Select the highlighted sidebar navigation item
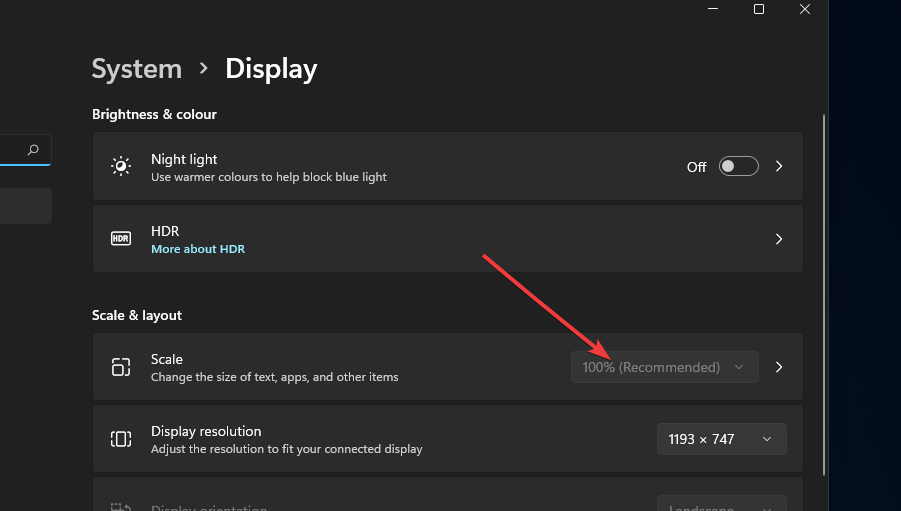The image size is (901, 511). pos(25,206)
